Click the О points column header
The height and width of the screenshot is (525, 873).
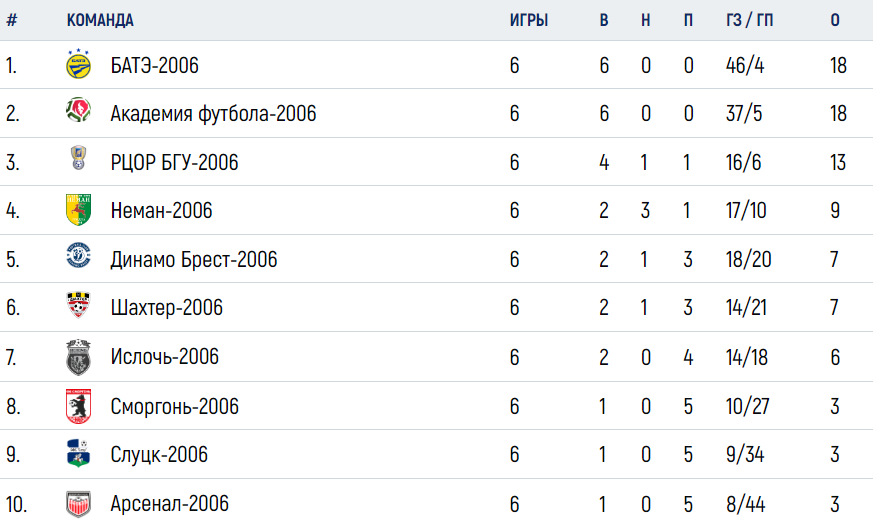click(x=835, y=21)
